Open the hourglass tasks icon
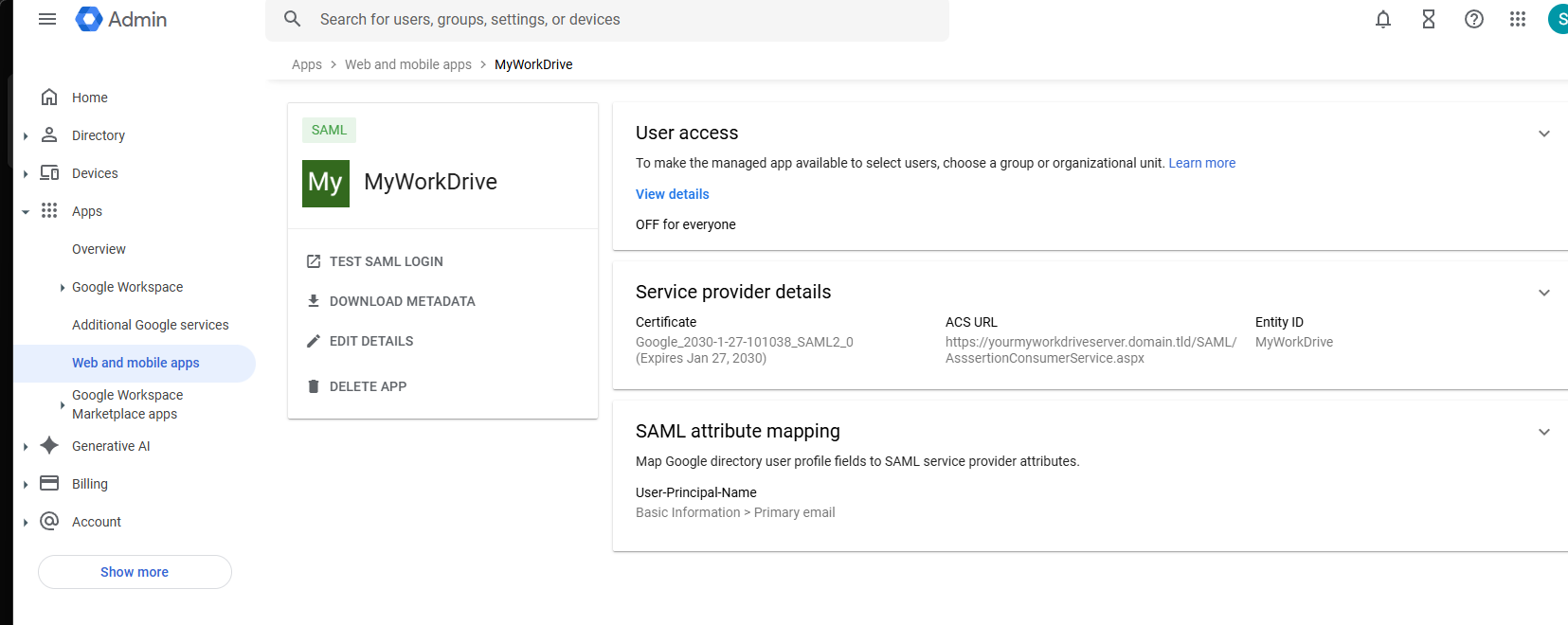This screenshot has height=625, width=1568. [x=1428, y=19]
